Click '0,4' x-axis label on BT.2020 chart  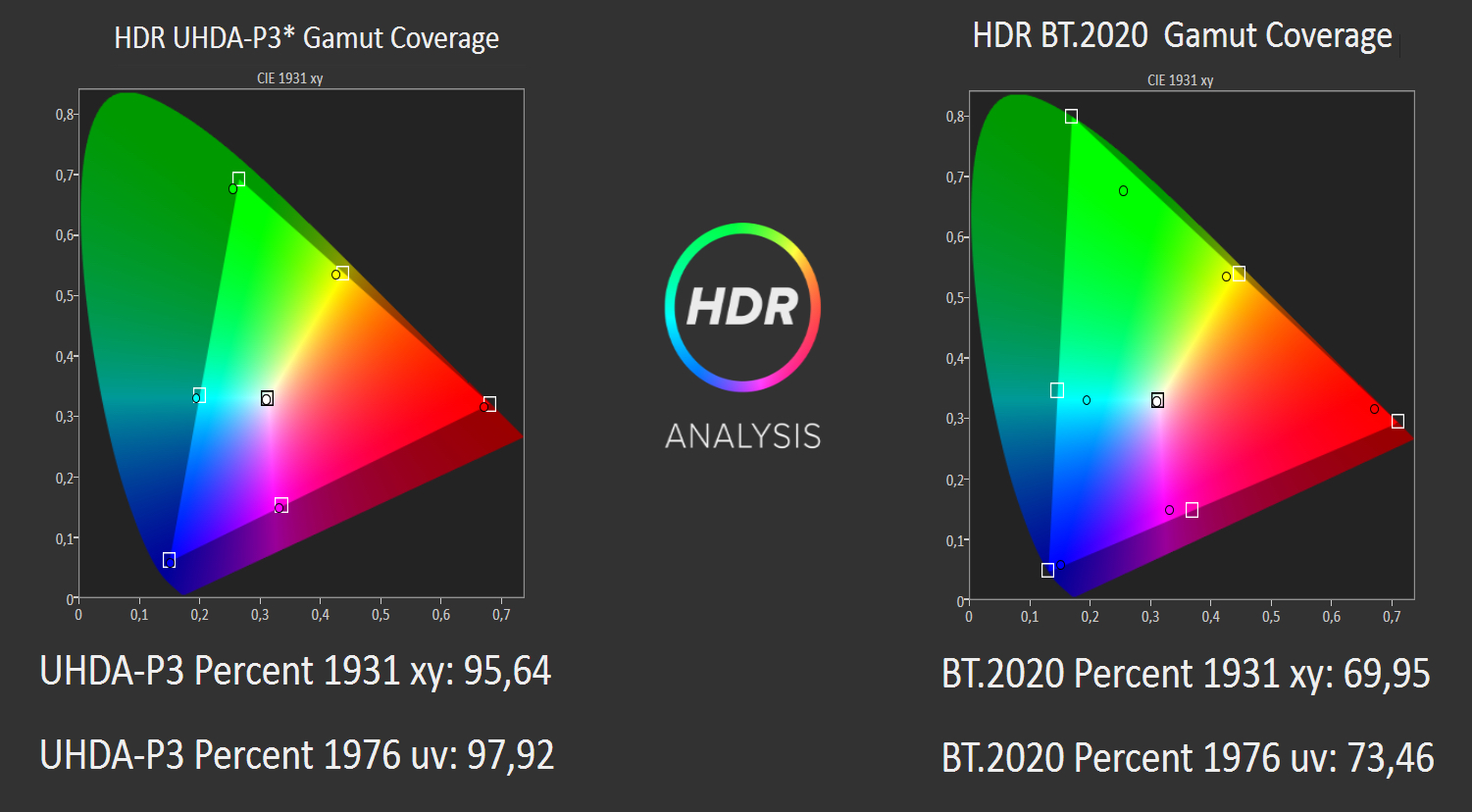1210,617
